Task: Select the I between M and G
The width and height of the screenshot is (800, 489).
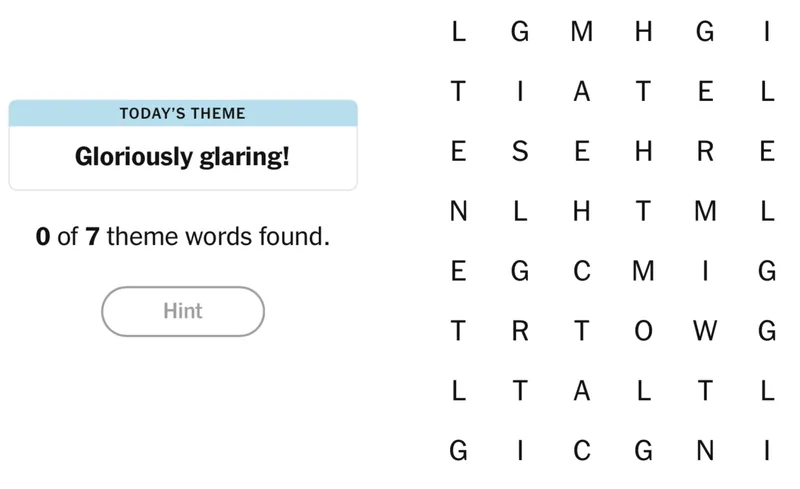Action: tap(705, 272)
